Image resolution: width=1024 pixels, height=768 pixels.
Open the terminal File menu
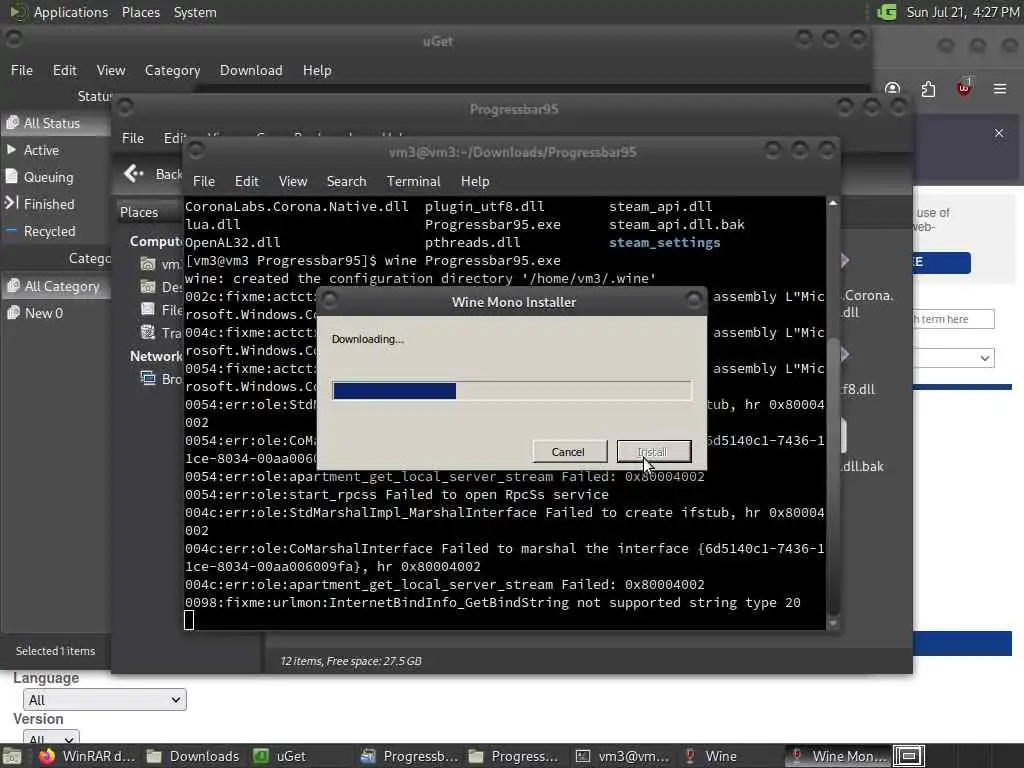click(204, 181)
